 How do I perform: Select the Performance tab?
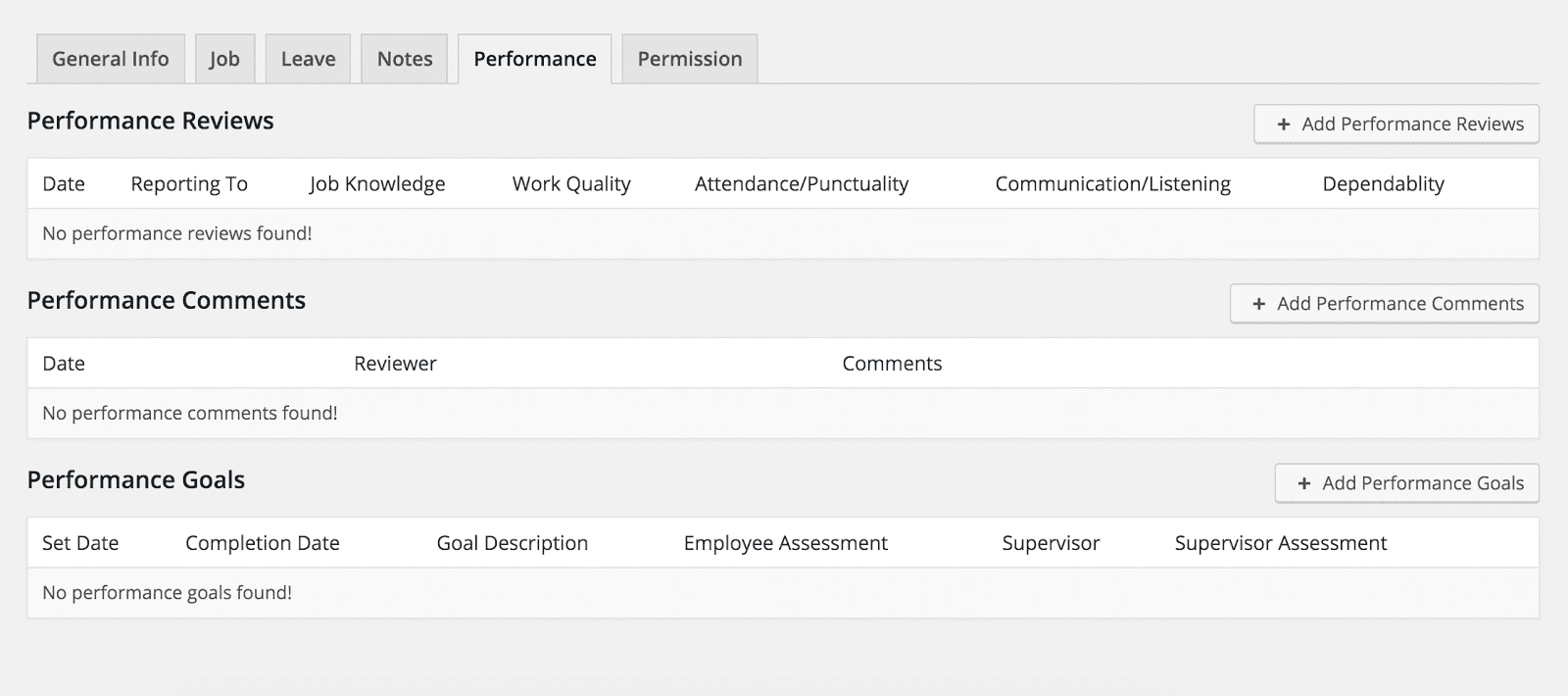click(535, 59)
